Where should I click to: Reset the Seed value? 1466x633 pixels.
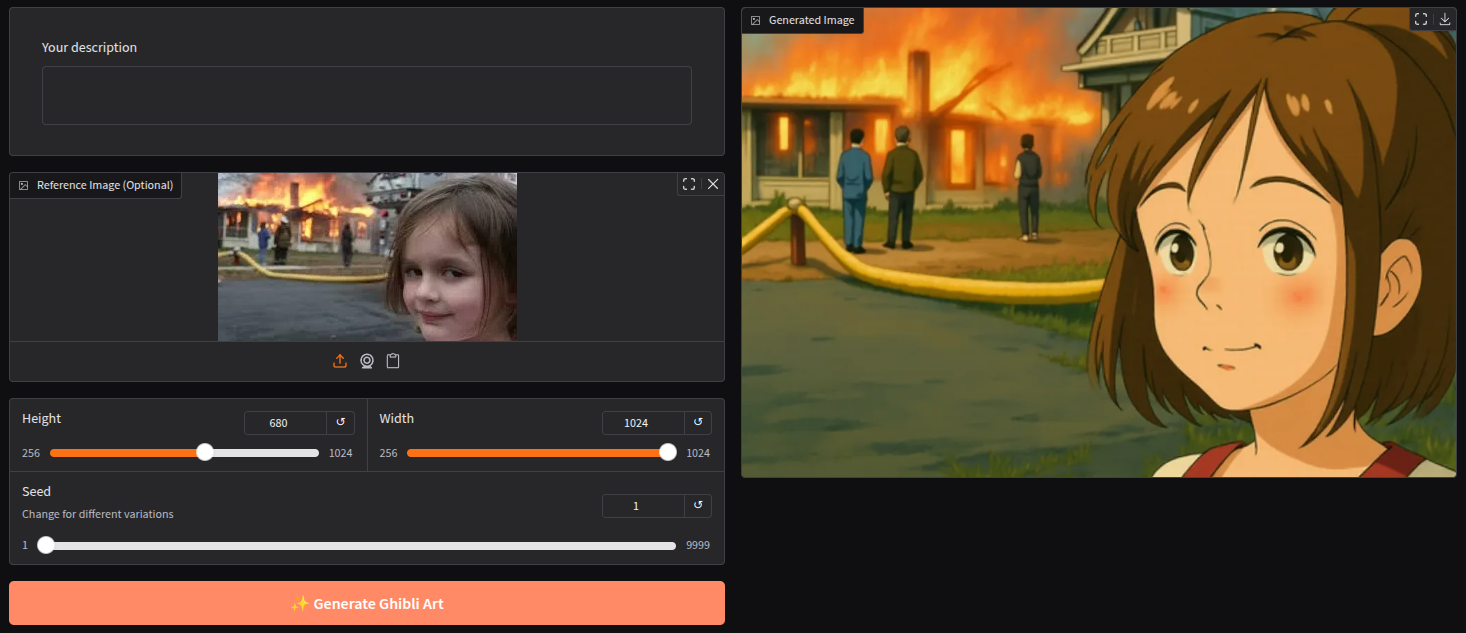pos(698,506)
